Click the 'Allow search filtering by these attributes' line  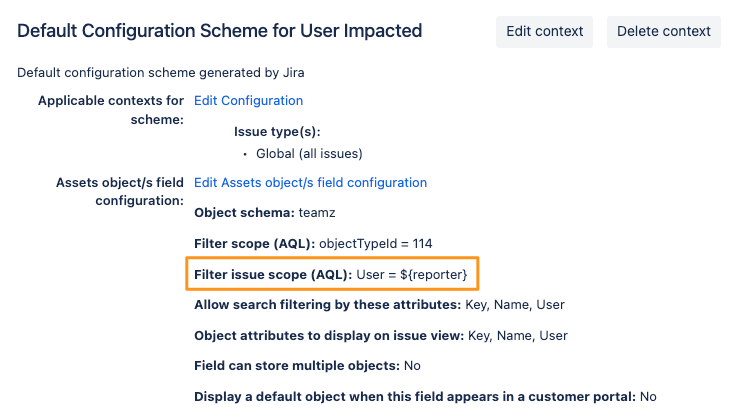pos(325,305)
